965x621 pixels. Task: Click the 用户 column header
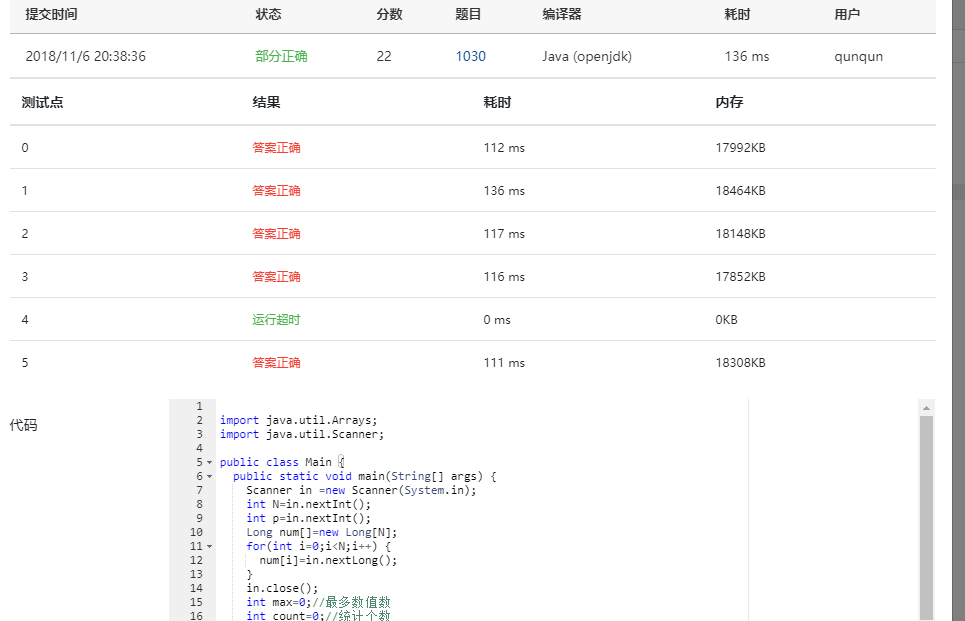847,14
